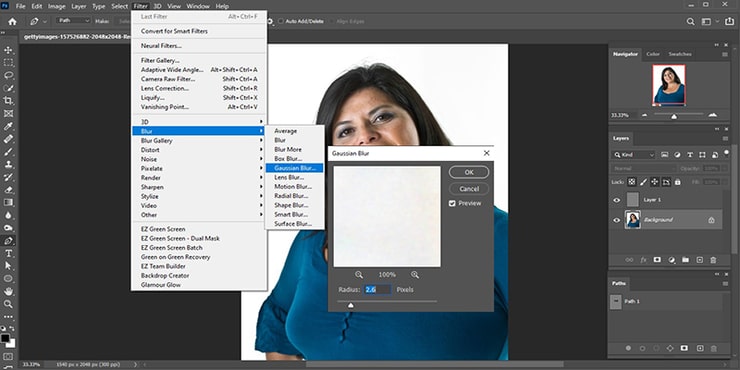Click zoom out magnifier in Gaussian Blur dialog
The width and height of the screenshot is (740, 370).
pos(359,275)
